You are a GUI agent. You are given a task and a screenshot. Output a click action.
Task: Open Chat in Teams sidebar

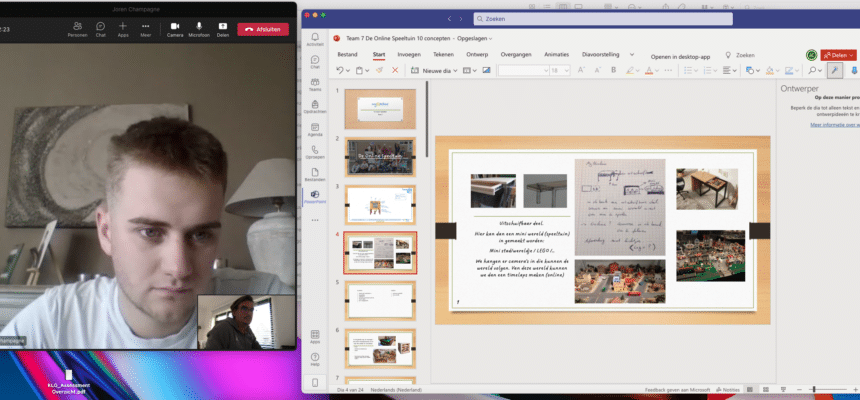pyautogui.click(x=315, y=62)
